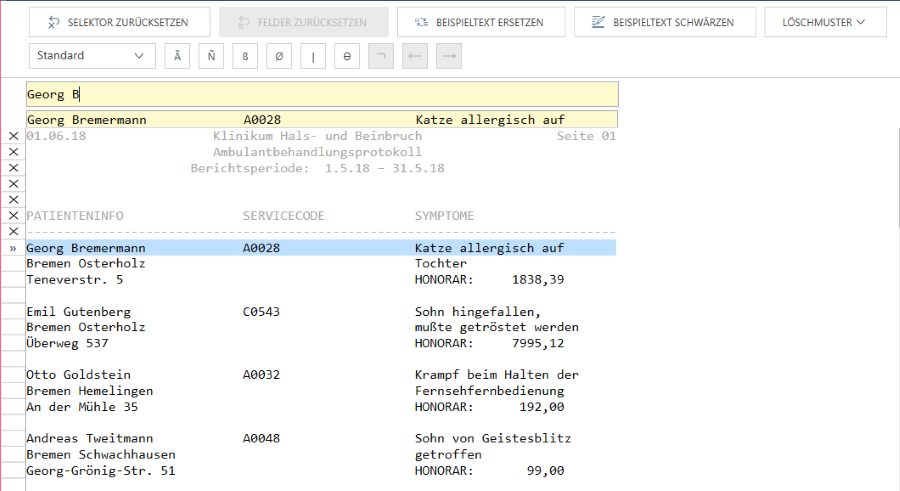Click 'Krampf beim Halten der' text
Viewport: 900px width, 491px height.
497,375
